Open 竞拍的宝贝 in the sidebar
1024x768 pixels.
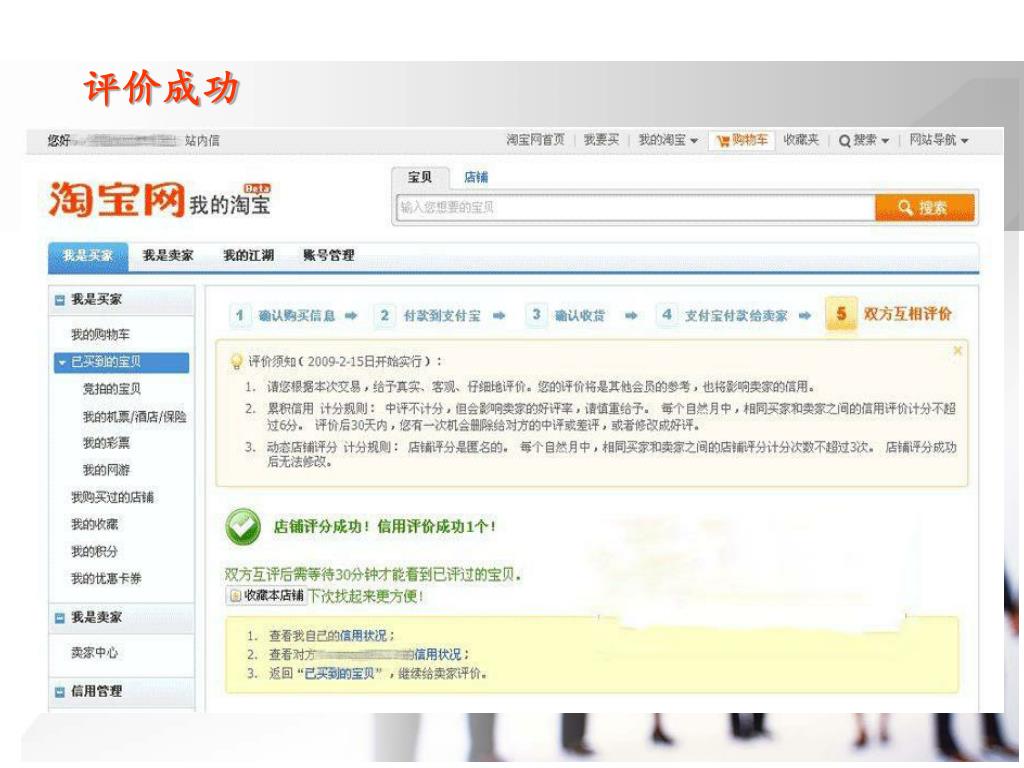point(112,389)
